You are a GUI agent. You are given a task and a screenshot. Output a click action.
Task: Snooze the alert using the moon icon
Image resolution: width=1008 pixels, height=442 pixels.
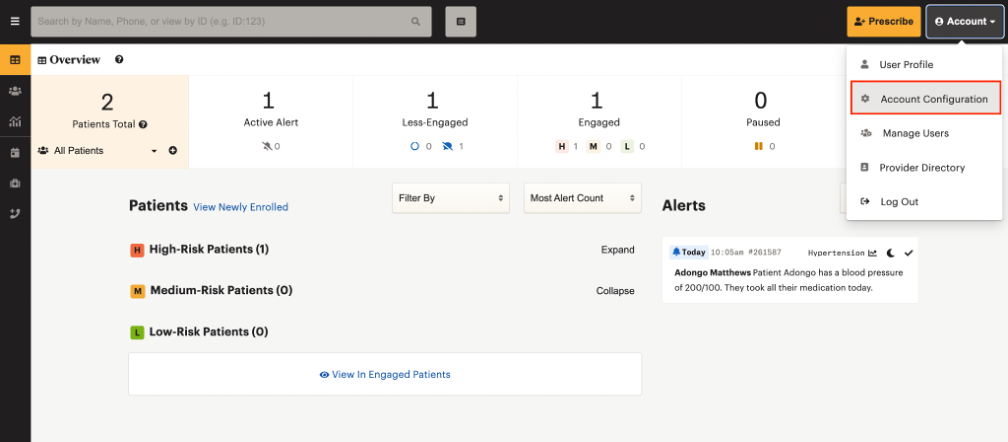[891, 252]
